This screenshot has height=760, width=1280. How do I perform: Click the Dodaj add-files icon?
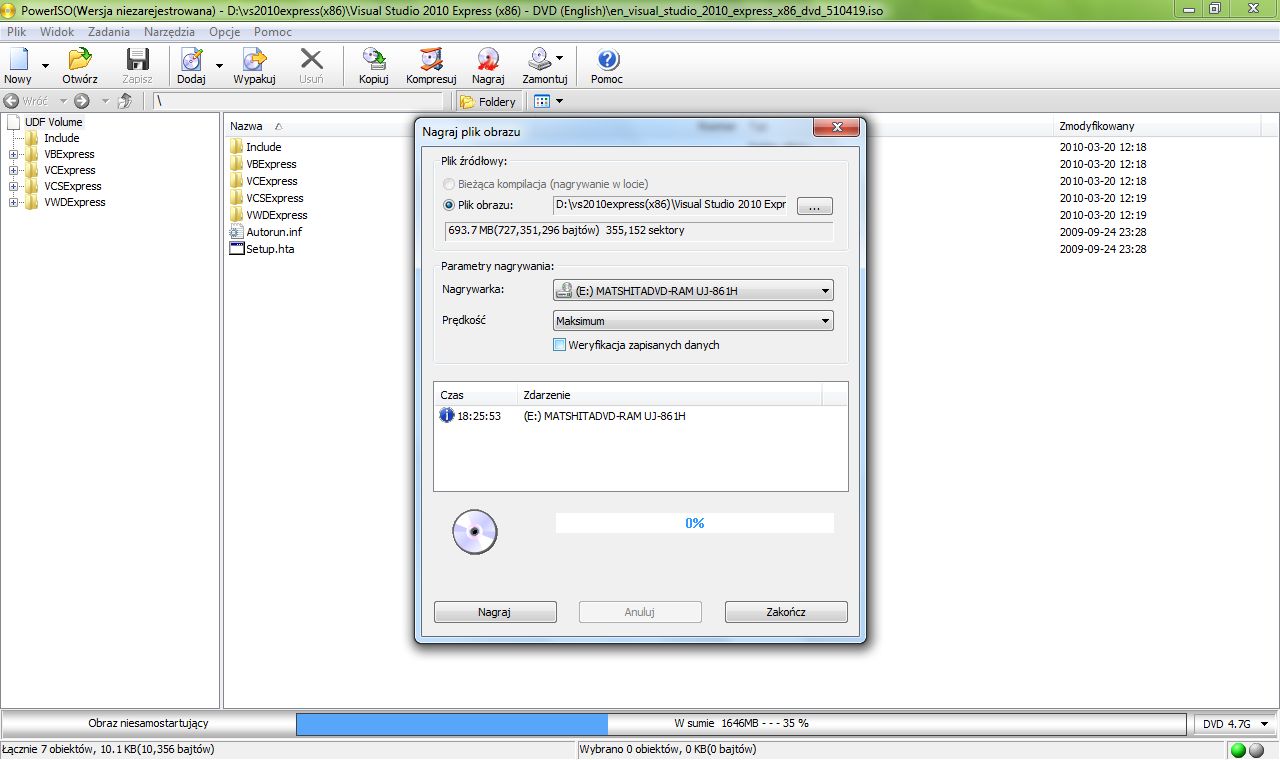(191, 60)
